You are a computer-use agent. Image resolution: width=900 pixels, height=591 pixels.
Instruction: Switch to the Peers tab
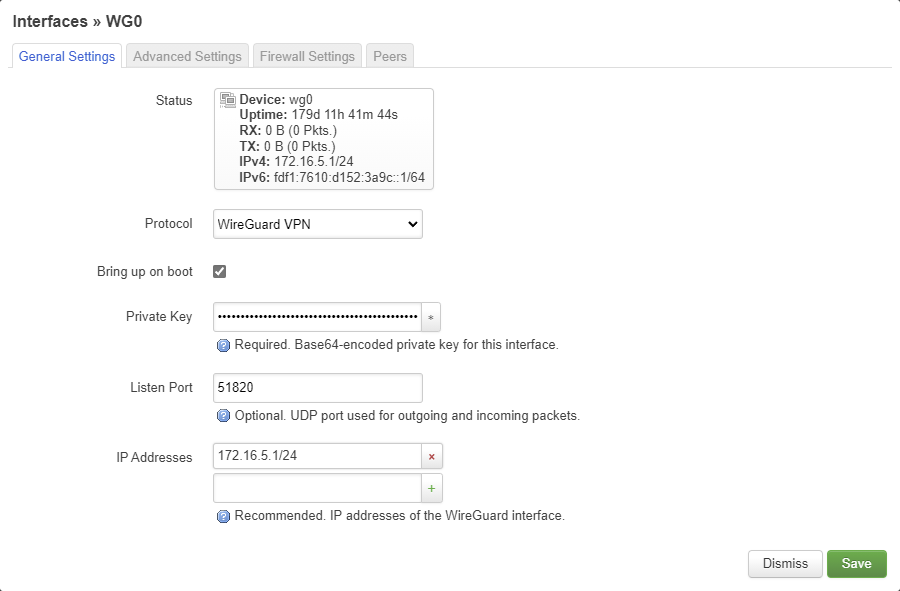389,56
